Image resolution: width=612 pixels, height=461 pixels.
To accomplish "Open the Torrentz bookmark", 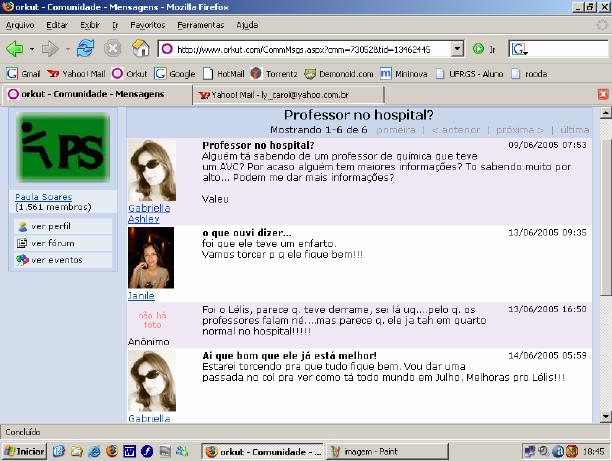I will click(276, 73).
